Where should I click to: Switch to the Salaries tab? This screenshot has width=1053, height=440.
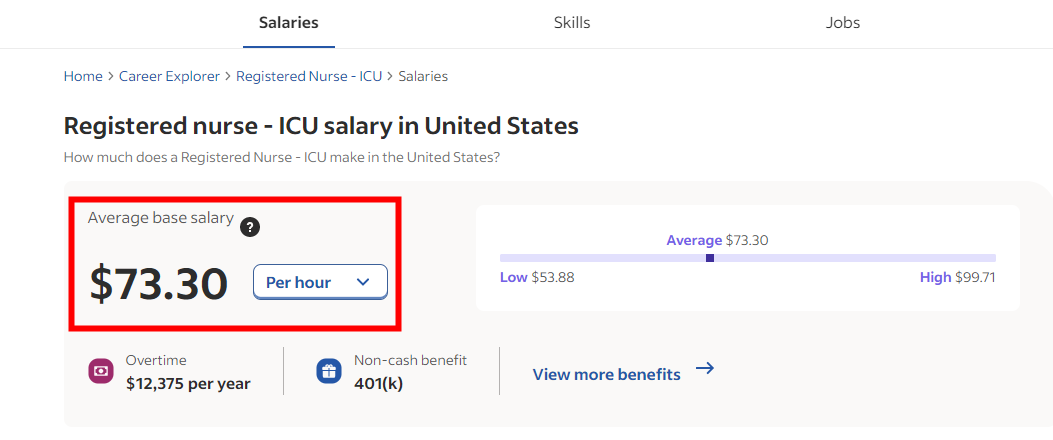pos(289,23)
